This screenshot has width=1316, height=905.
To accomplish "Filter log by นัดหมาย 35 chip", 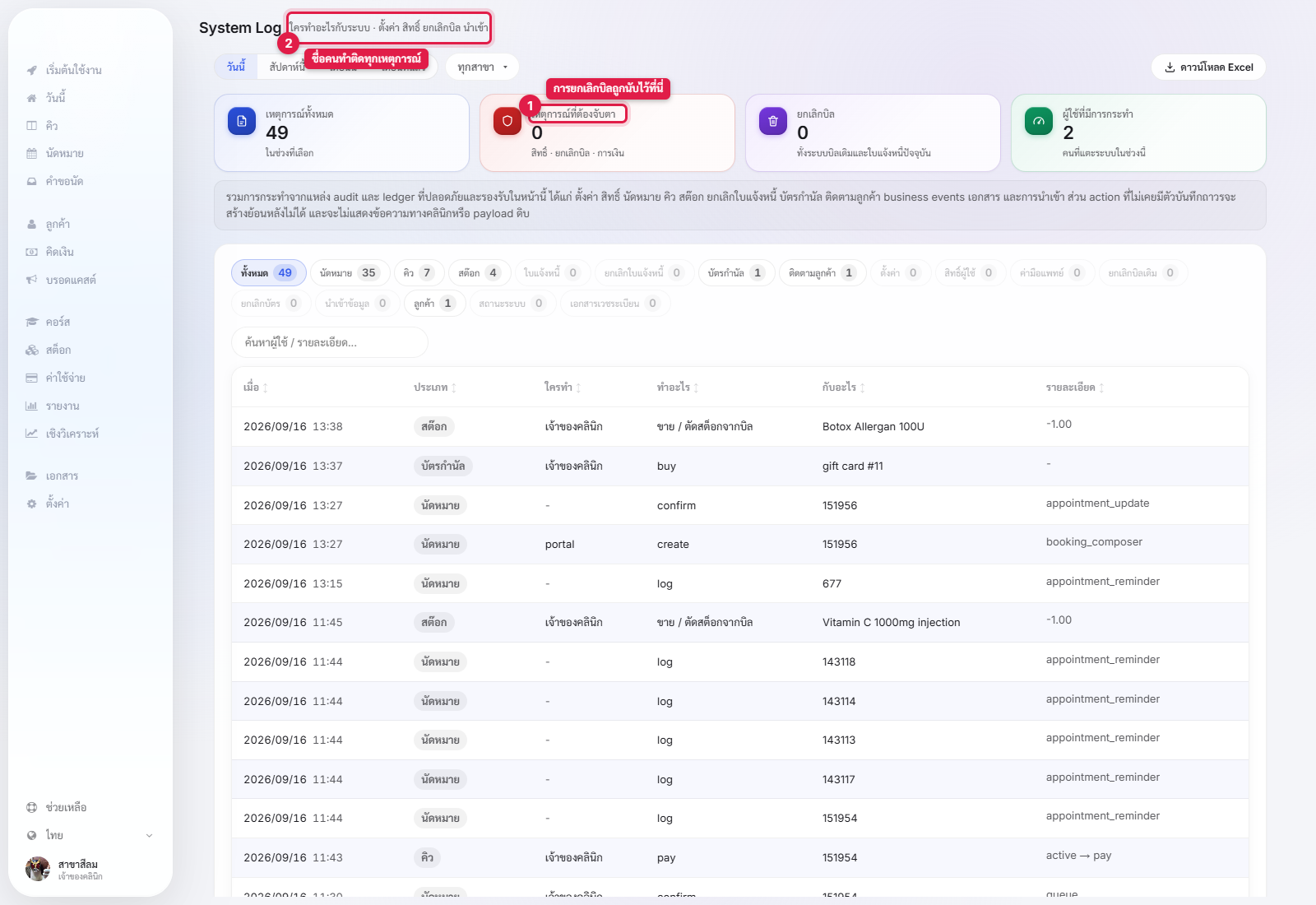I will coord(350,273).
